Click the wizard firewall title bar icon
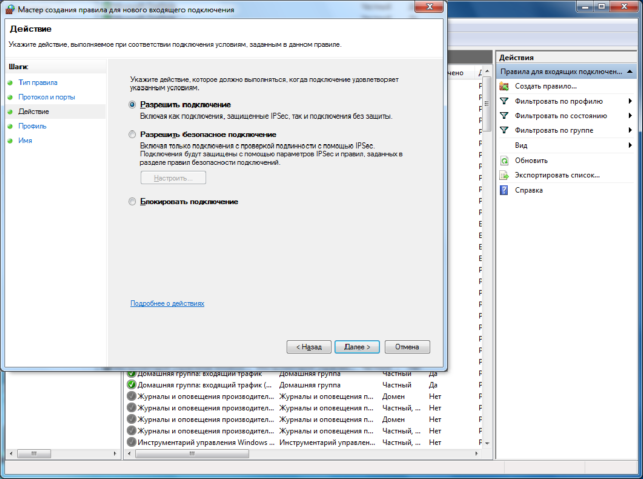The height and width of the screenshot is (479, 643). pos(10,9)
